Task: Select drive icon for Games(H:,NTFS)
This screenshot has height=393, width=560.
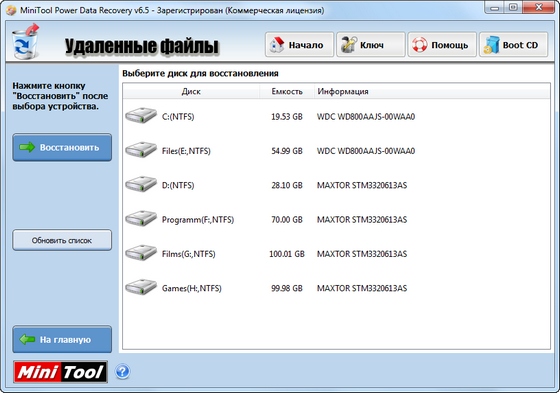Action: click(x=141, y=287)
